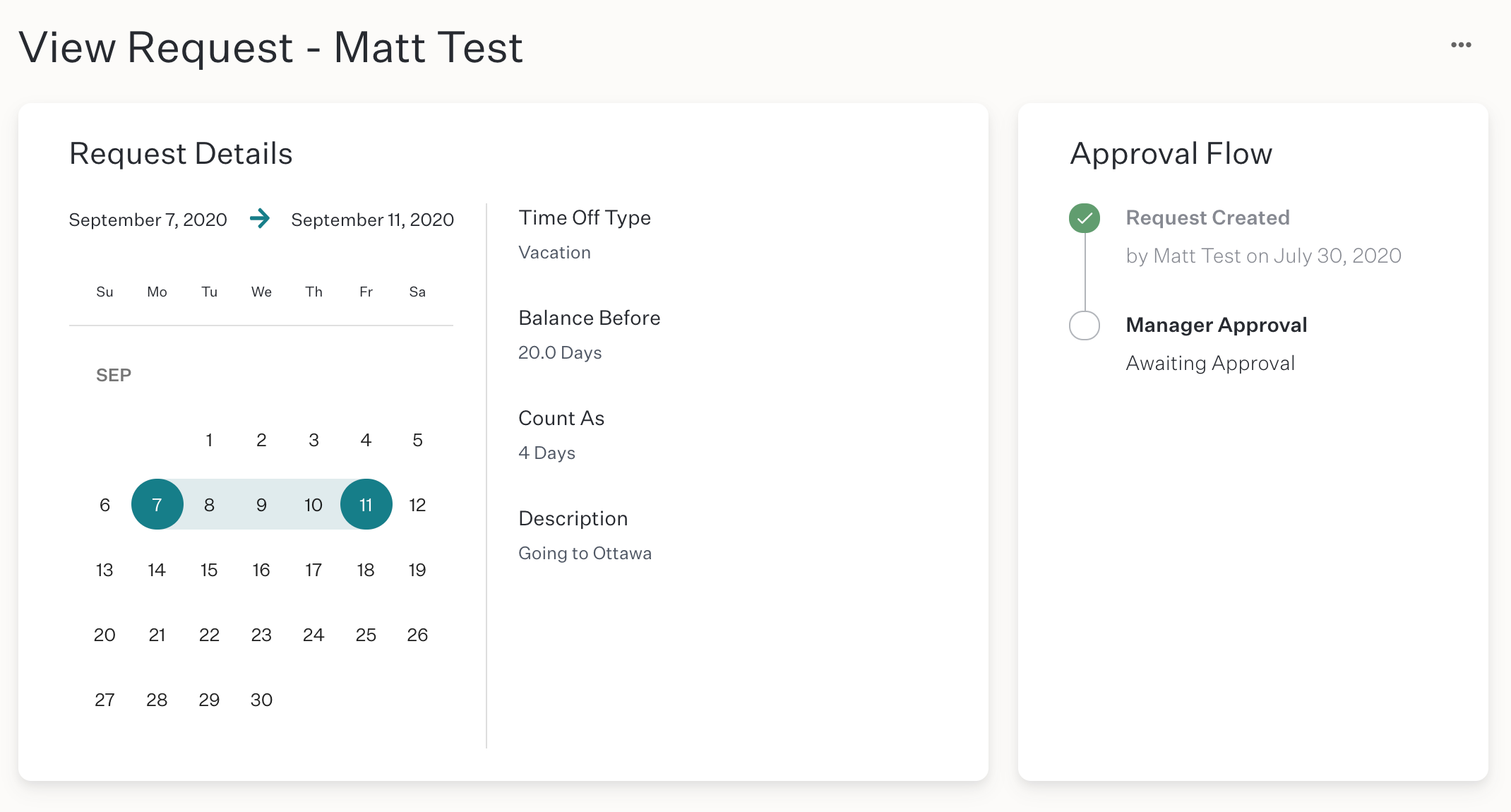Click September 9 in the calendar
The image size is (1511, 812).
(261, 505)
